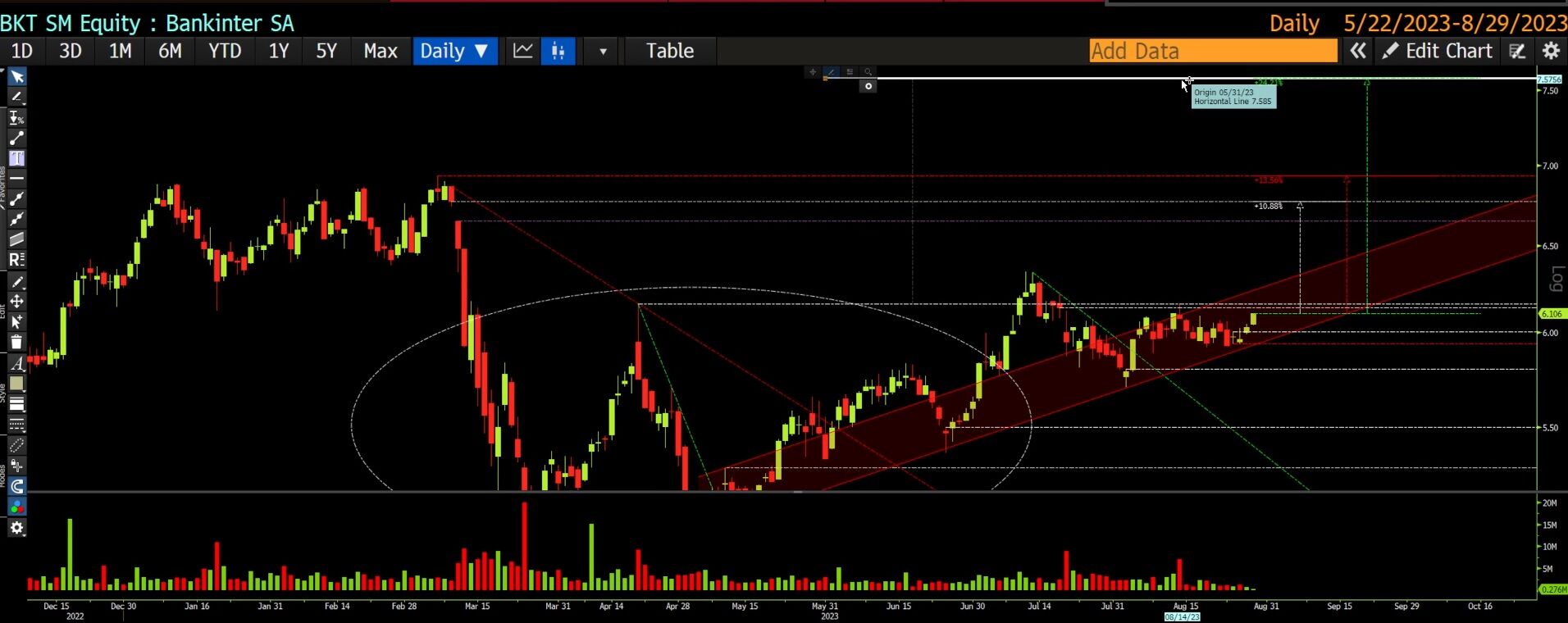Open the RGB color circles tool
This screenshot has width=1568, height=623.
pos(16,507)
